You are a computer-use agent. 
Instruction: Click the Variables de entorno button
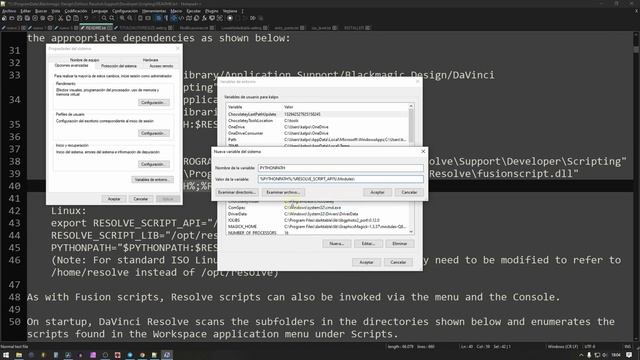pyautogui.click(x=152, y=180)
